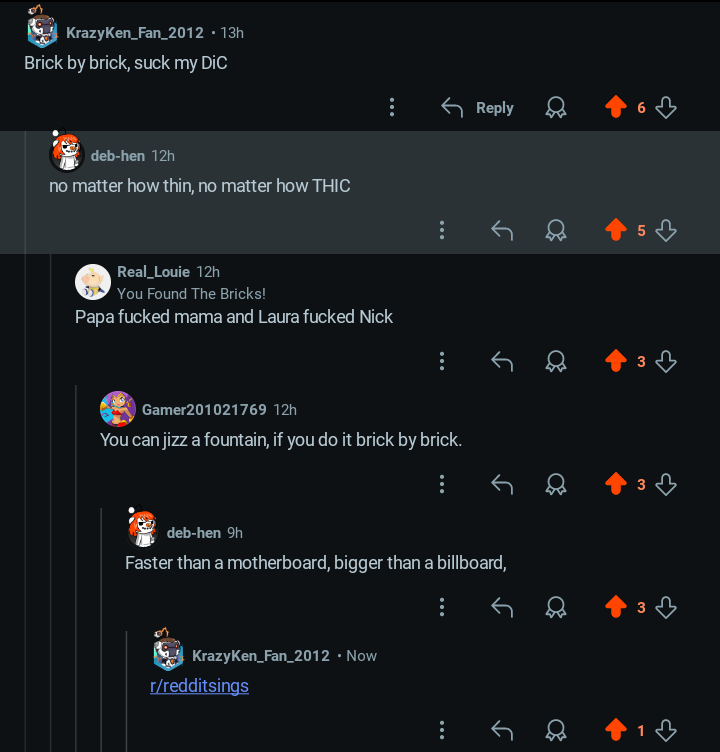Award deb-hen's 'no matter how thin' comment

click(x=555, y=230)
